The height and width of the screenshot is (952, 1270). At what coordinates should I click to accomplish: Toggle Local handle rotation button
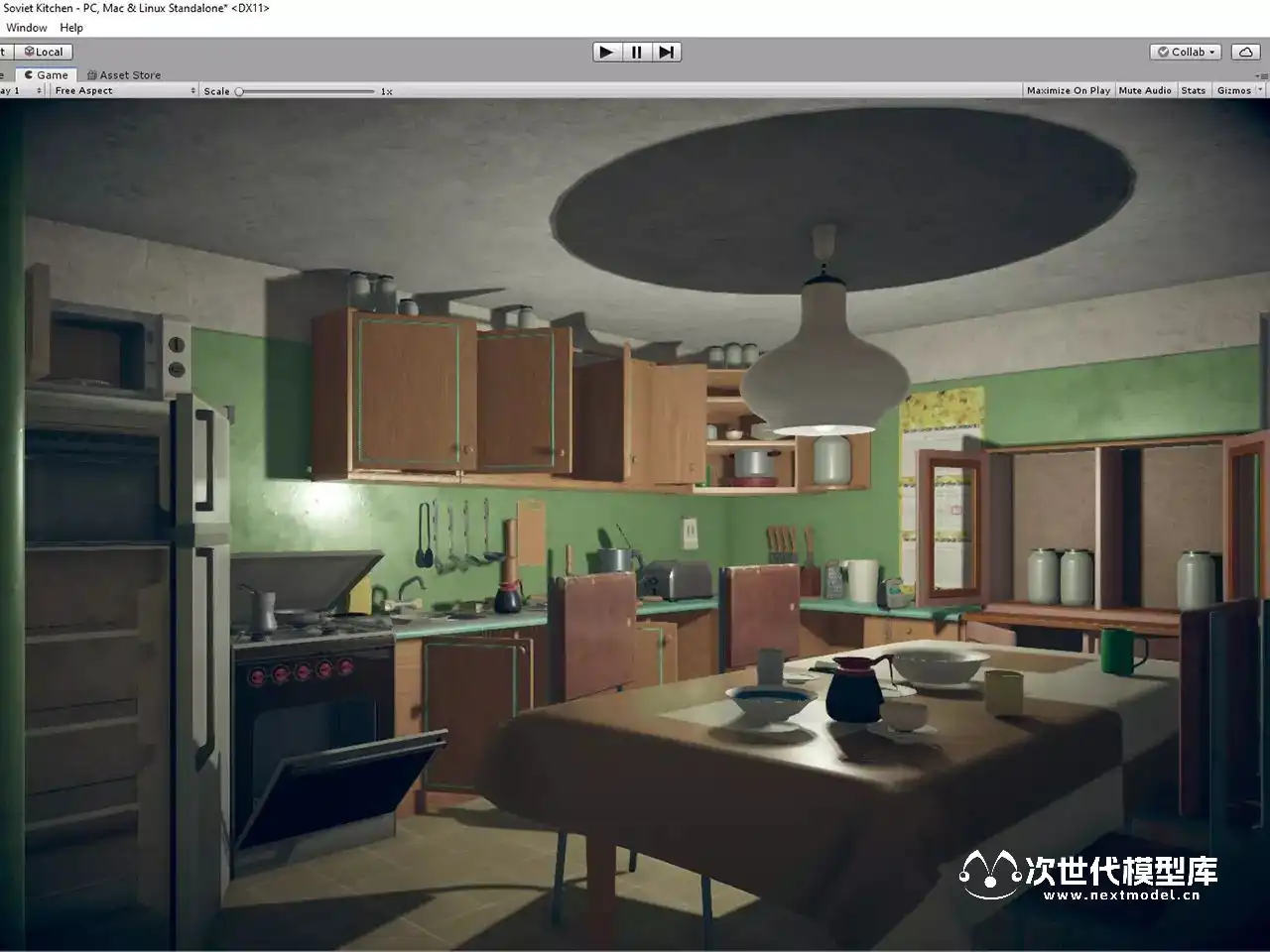(42, 52)
